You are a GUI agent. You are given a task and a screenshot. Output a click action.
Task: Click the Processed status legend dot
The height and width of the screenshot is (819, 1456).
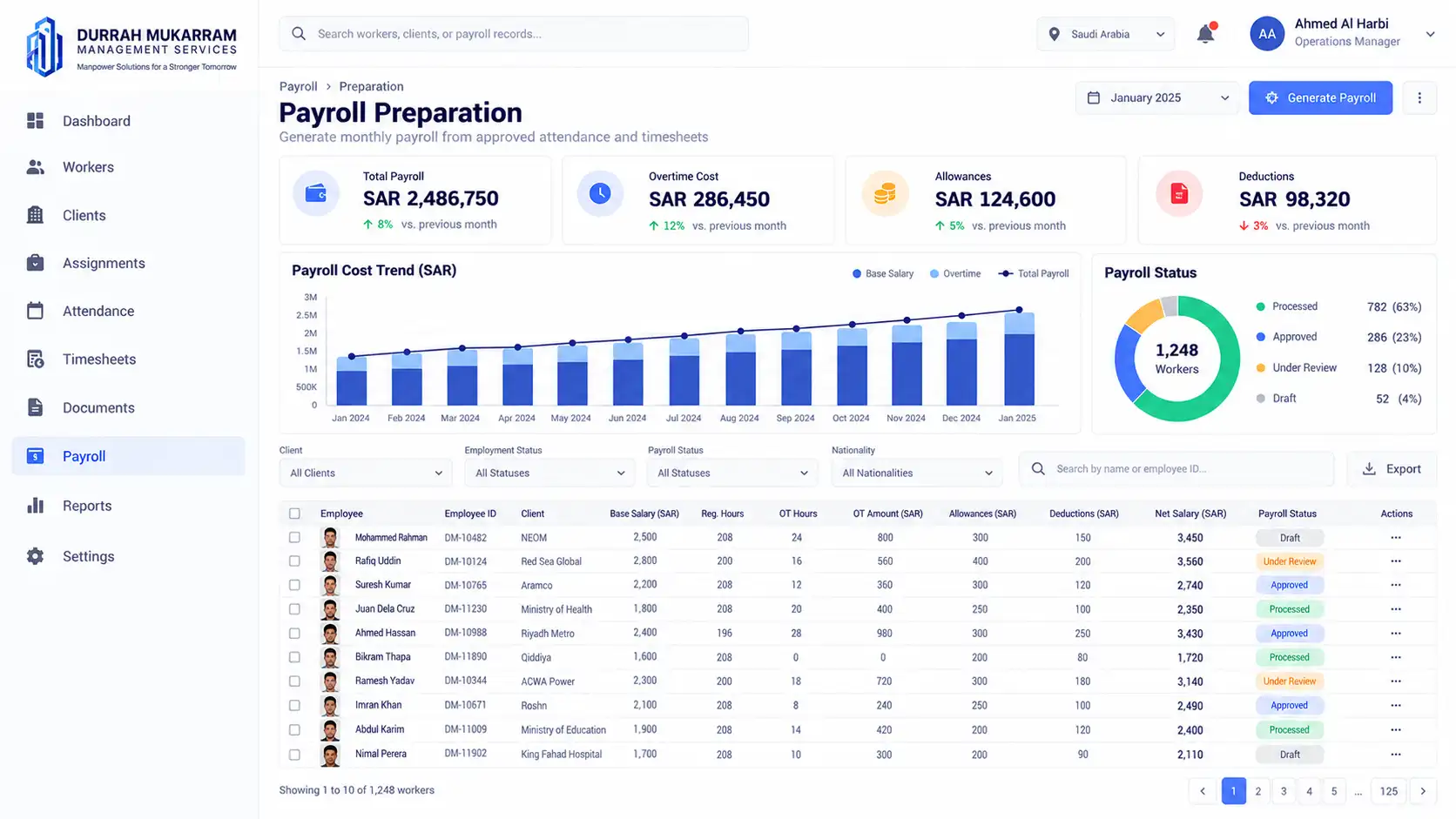click(x=1260, y=306)
